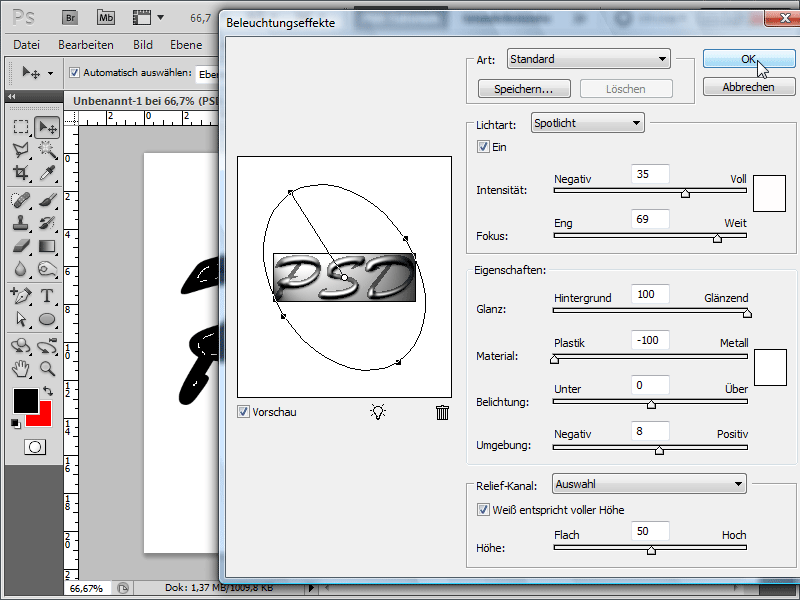The height and width of the screenshot is (600, 800).
Task: Select the Move tool in toolbox
Action: pyautogui.click(x=47, y=127)
